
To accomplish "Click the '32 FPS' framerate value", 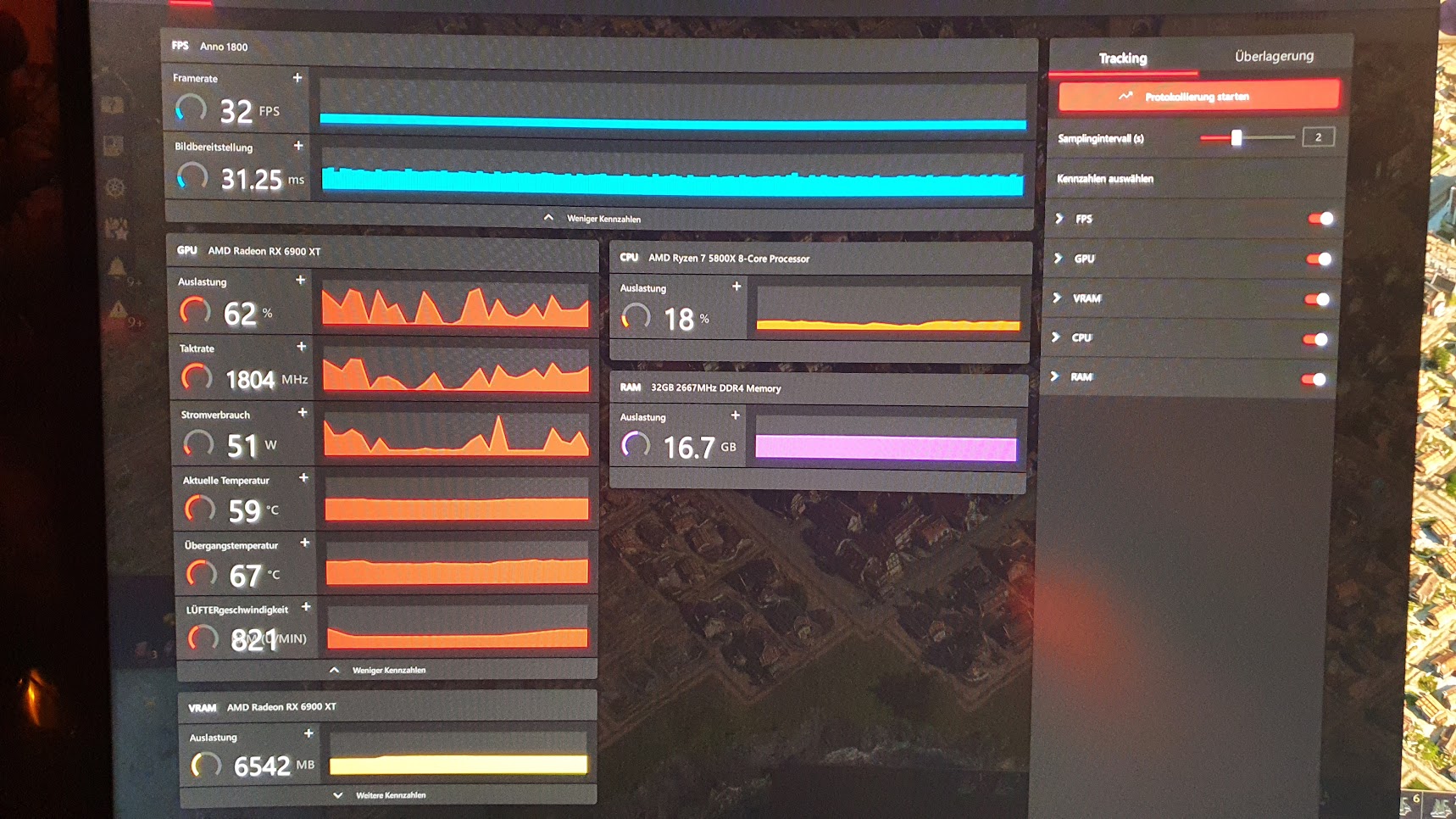I will click(249, 111).
